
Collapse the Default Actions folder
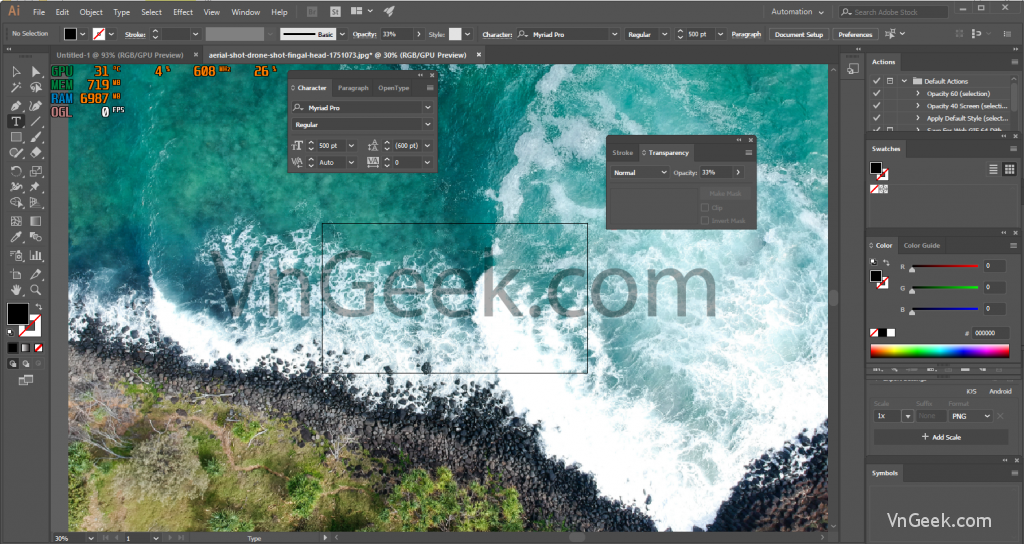pos(904,81)
